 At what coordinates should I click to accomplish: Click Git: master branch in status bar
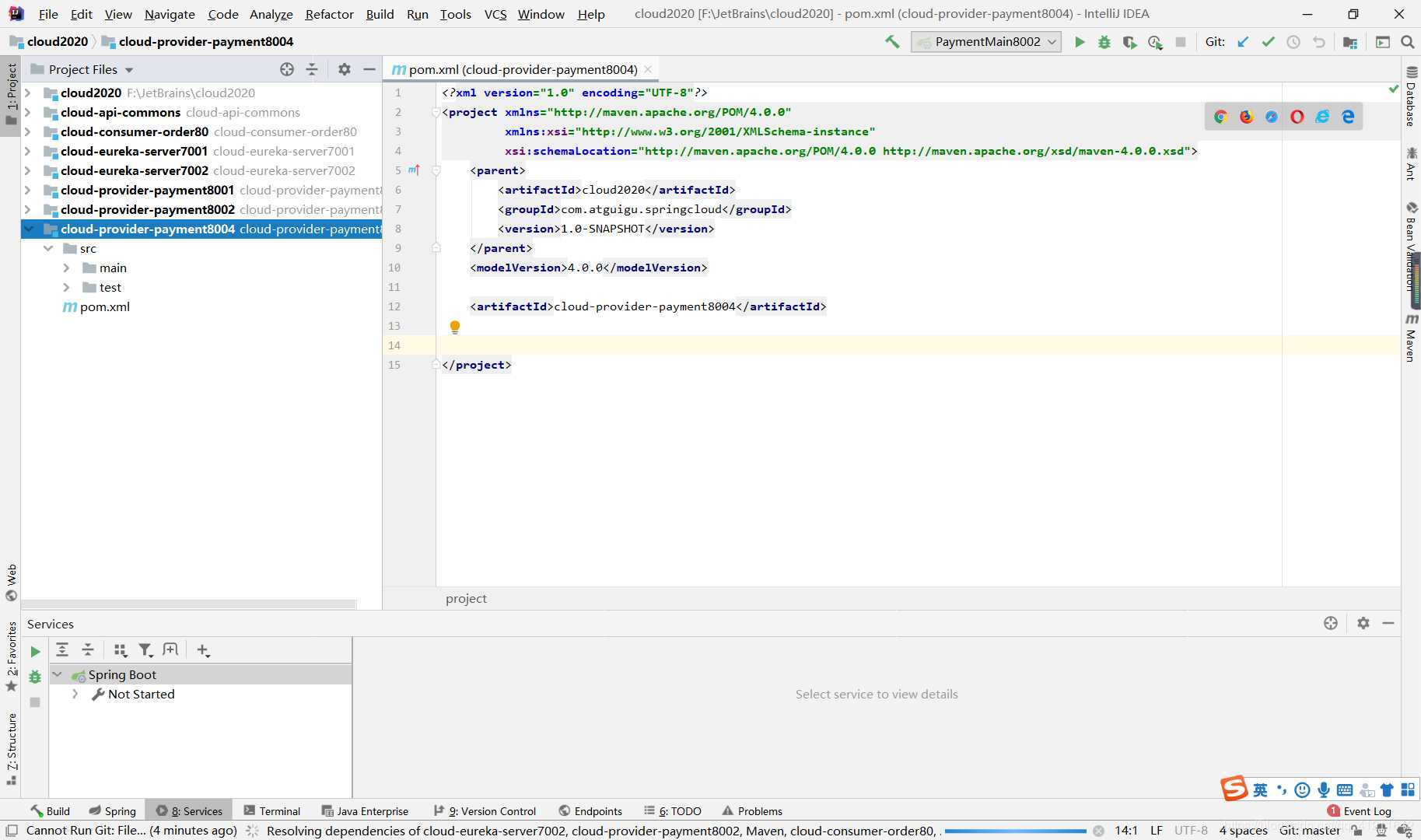click(1310, 830)
